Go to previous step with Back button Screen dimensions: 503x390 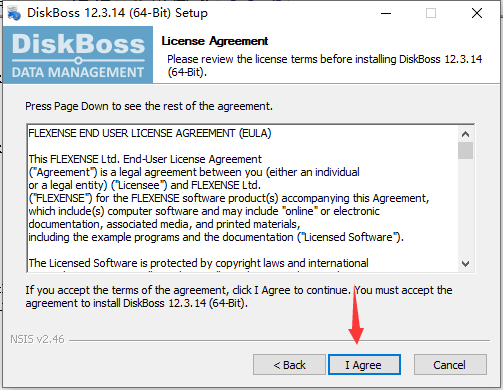(x=289, y=365)
